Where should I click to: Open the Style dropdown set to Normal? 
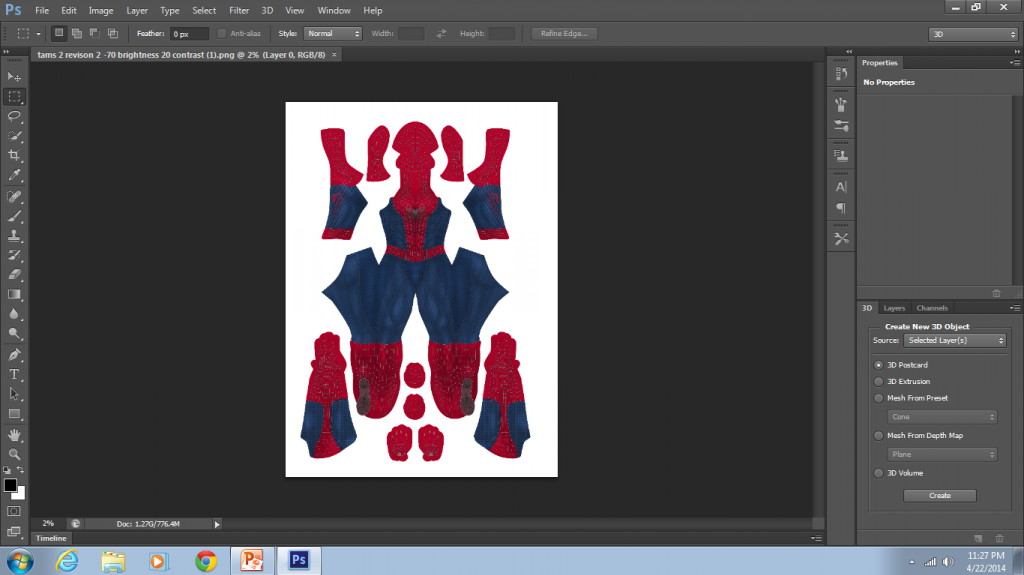coord(333,33)
